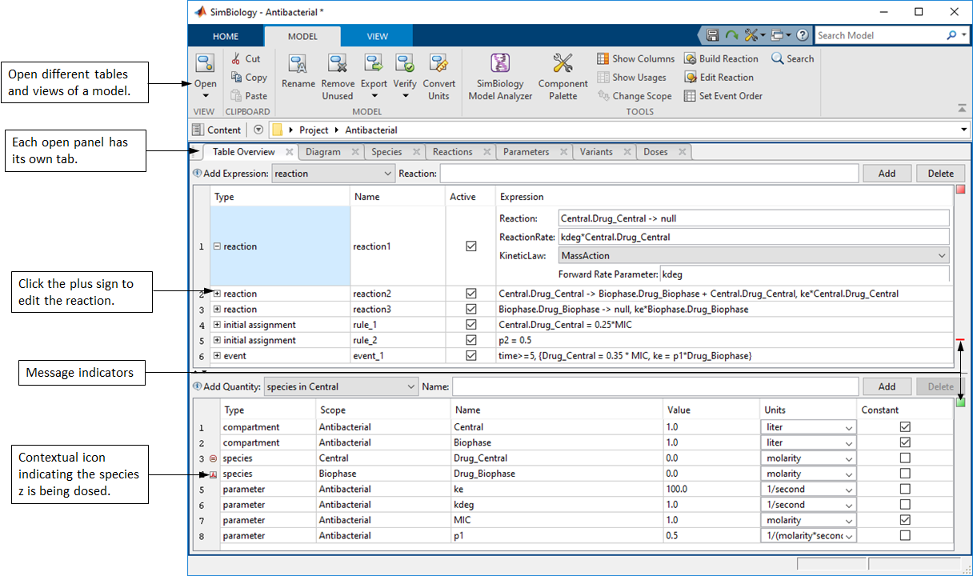
Task: Open the VIEW ribbon tab
Action: pos(377,36)
